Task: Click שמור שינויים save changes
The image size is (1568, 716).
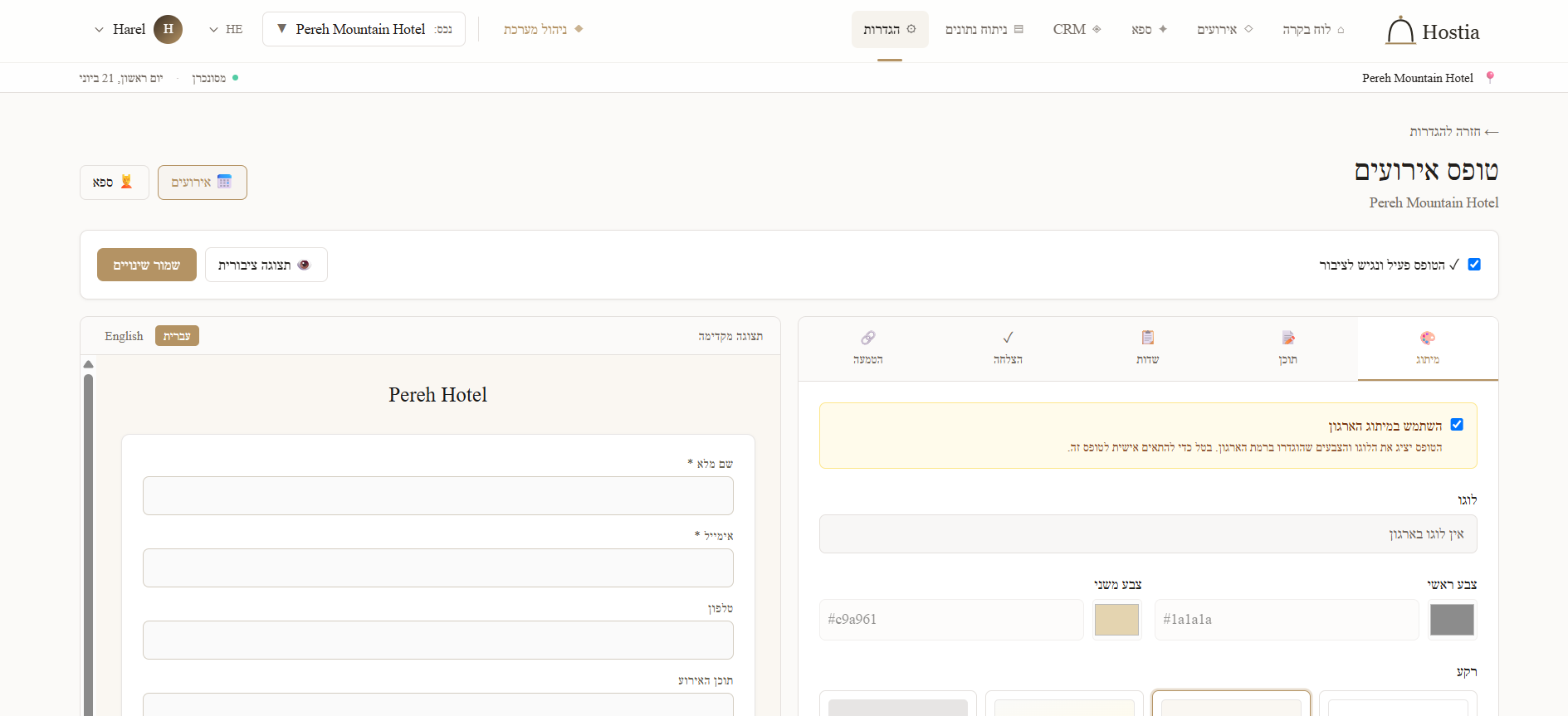Action: 147,265
